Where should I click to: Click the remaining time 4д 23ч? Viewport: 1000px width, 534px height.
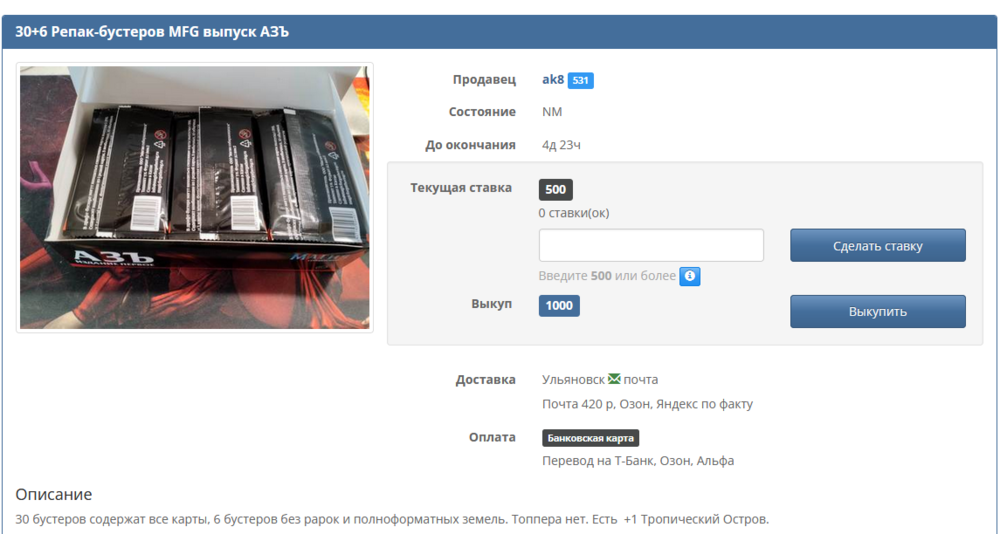(561, 145)
